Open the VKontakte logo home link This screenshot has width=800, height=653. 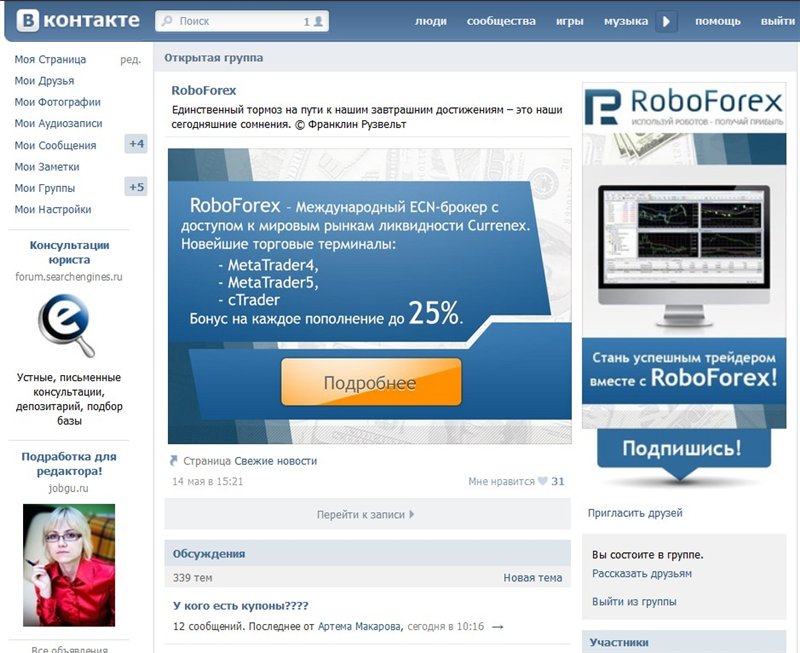click(x=78, y=21)
